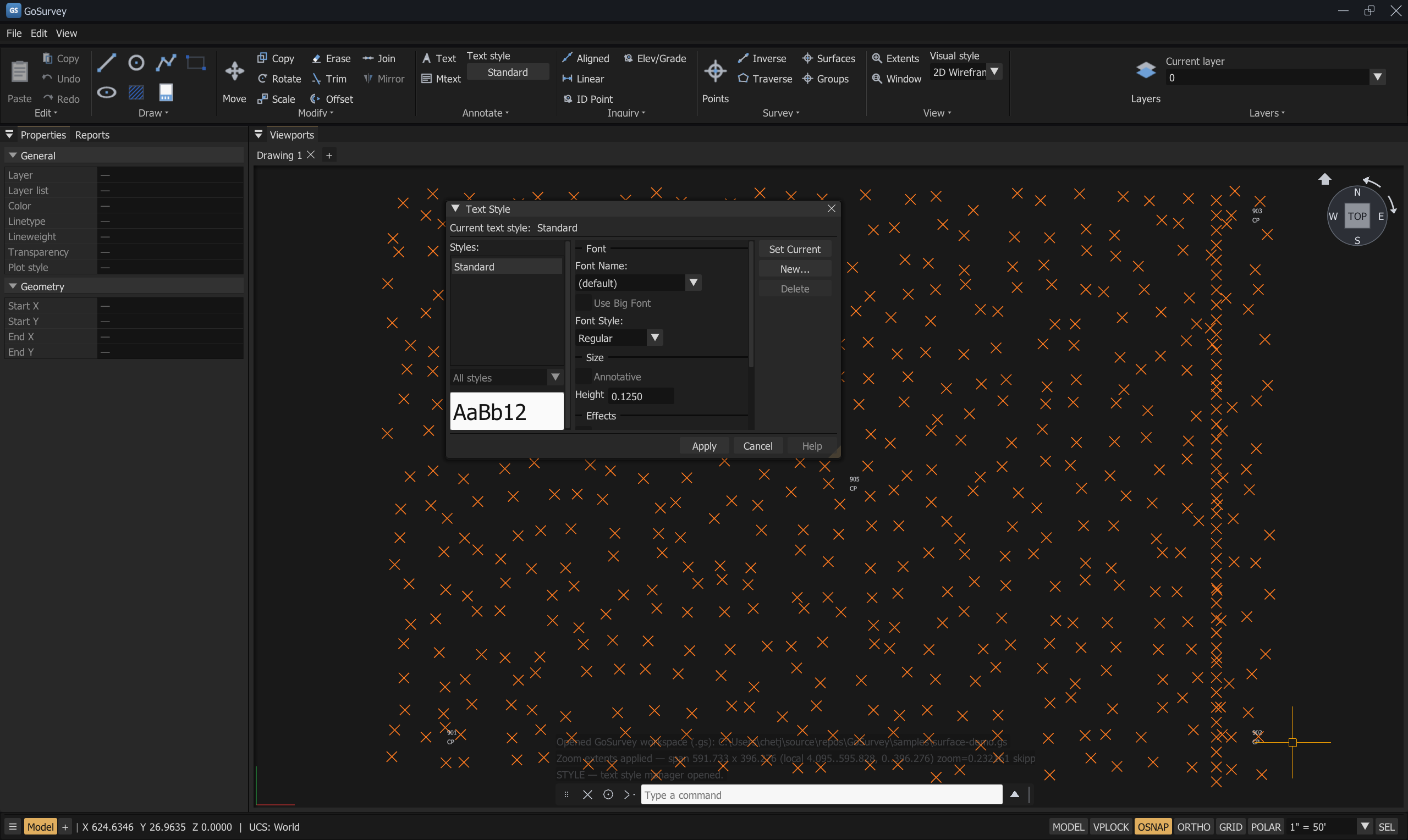
Task: Select the Rectangle draw tool
Action: coord(195,62)
